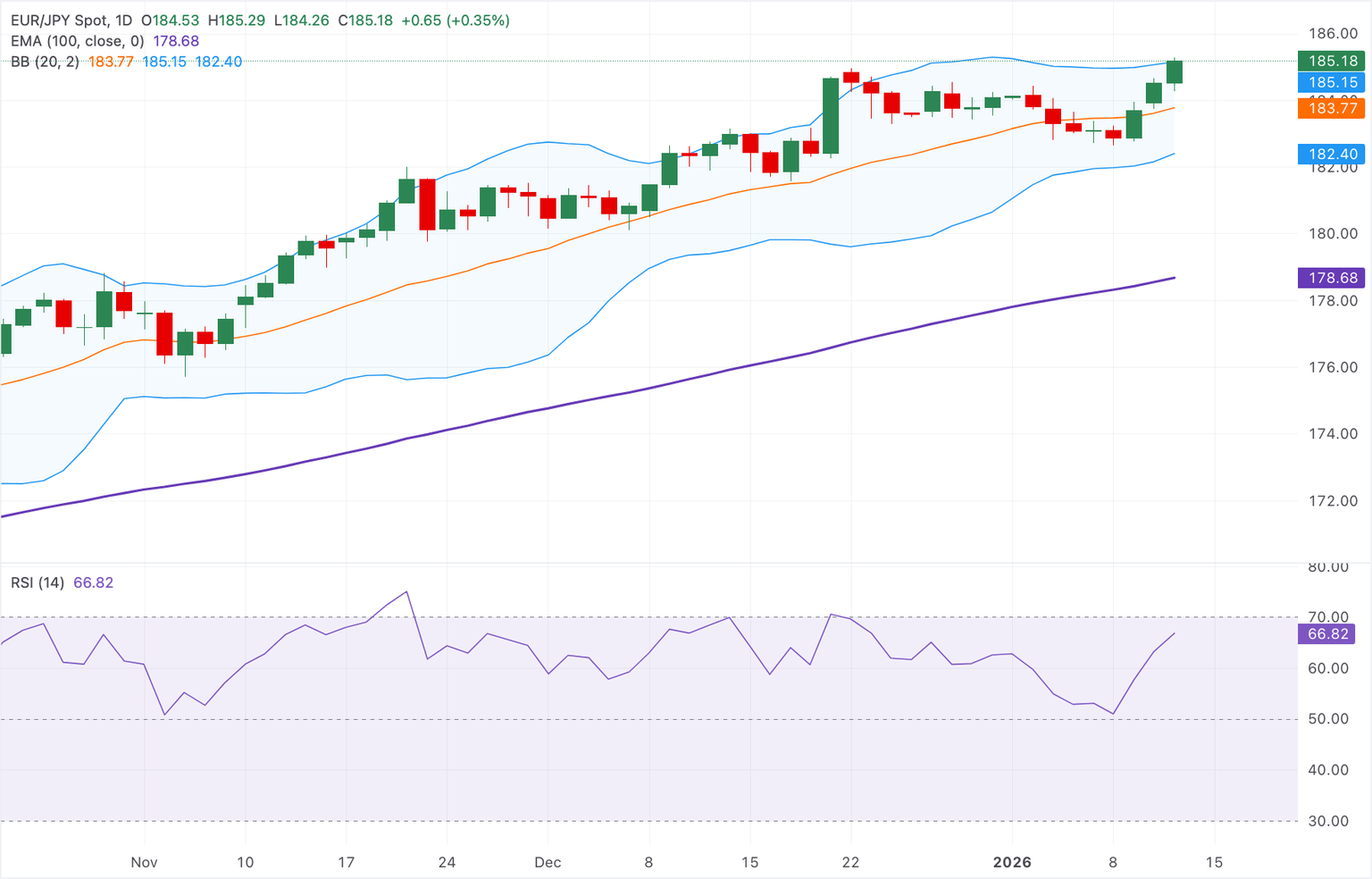1372x879 pixels.
Task: Select Nov on the time axis
Action: [x=144, y=863]
